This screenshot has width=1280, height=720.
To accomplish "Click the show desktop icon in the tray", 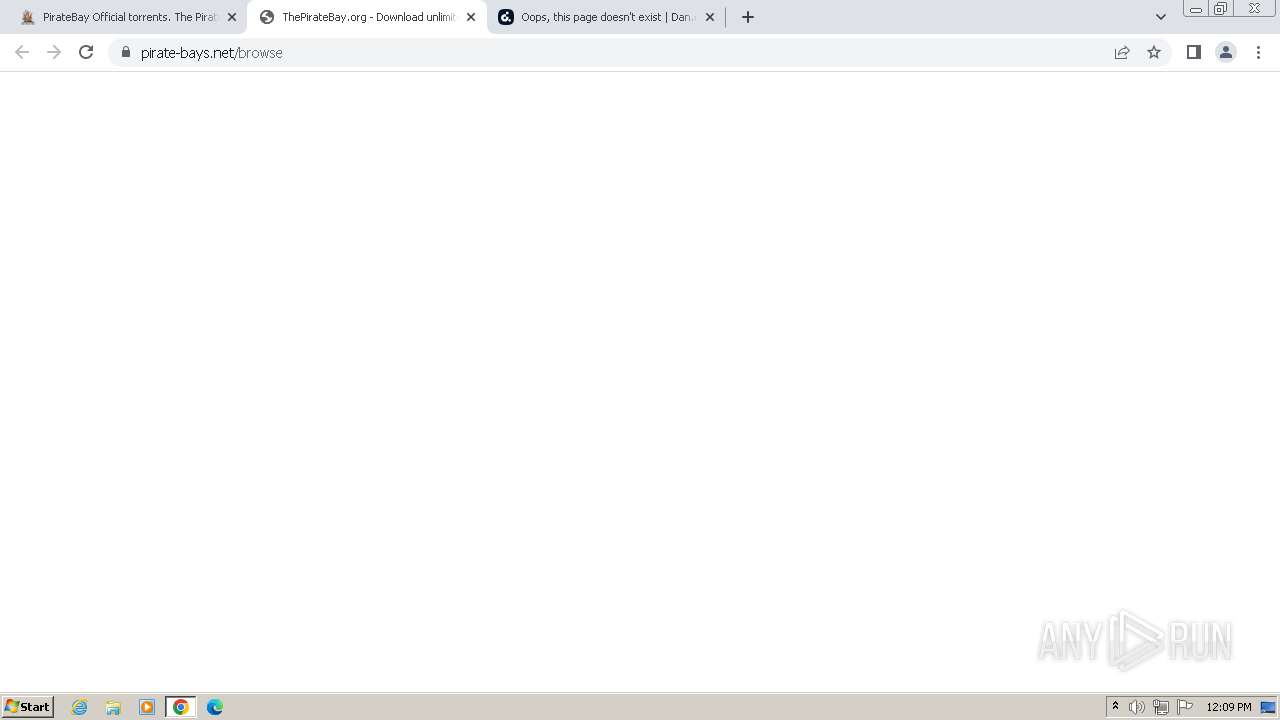I will 1268,707.
